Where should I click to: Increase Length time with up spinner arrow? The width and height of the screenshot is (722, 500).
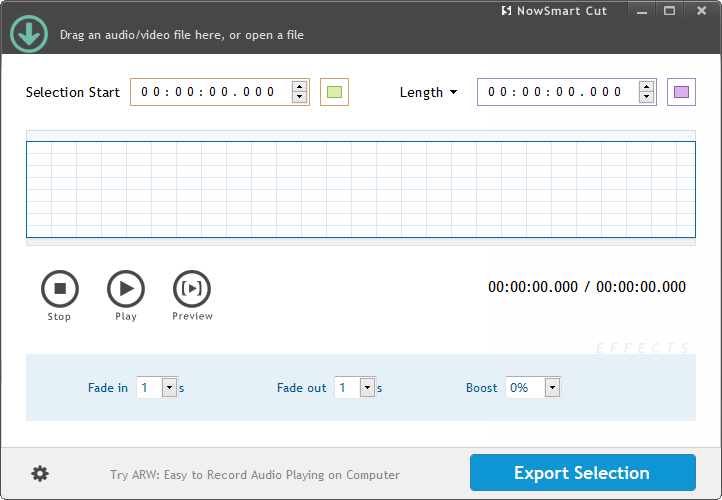(x=646, y=87)
